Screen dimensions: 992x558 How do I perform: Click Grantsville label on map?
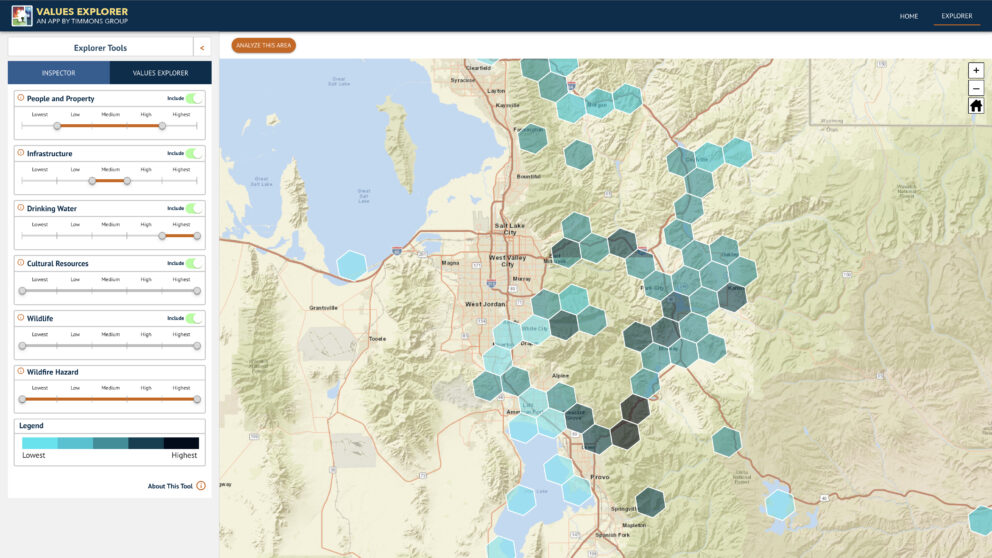point(323,308)
